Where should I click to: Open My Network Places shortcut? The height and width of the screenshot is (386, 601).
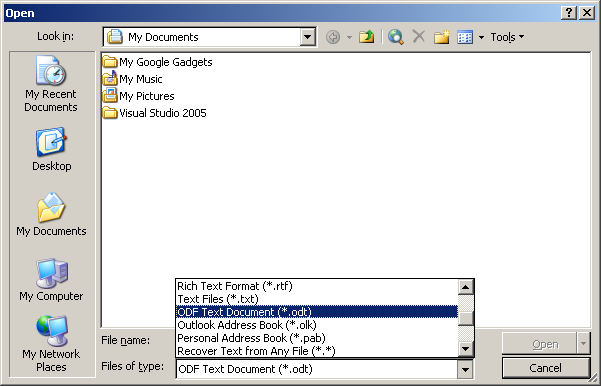(51, 344)
